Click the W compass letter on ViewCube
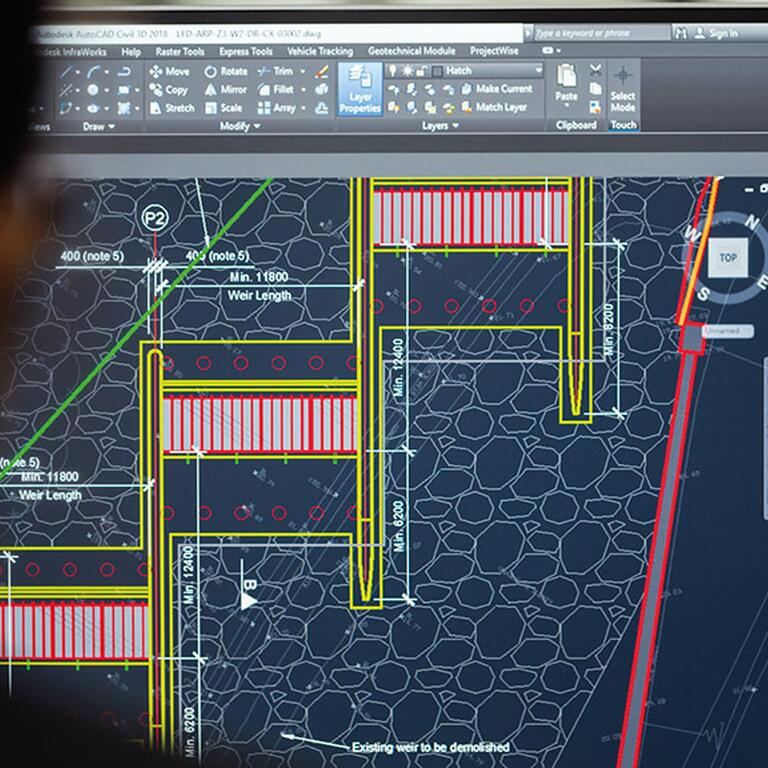Screen dimensions: 768x768 click(x=692, y=232)
